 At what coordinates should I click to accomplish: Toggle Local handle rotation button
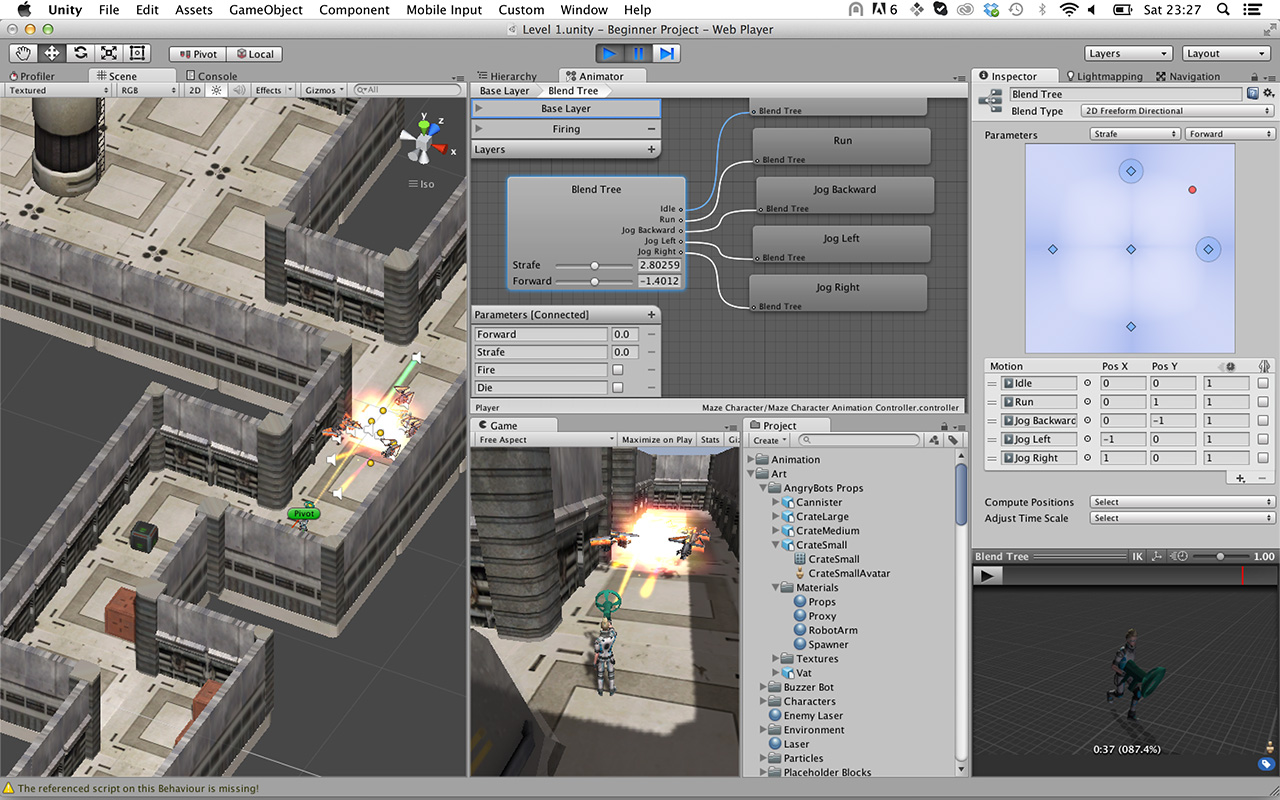254,54
